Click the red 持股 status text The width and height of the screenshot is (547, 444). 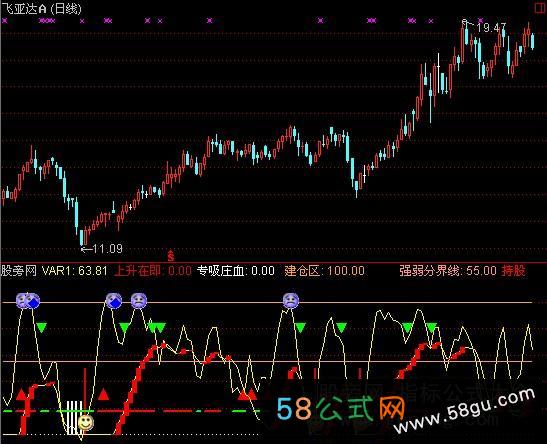513,271
